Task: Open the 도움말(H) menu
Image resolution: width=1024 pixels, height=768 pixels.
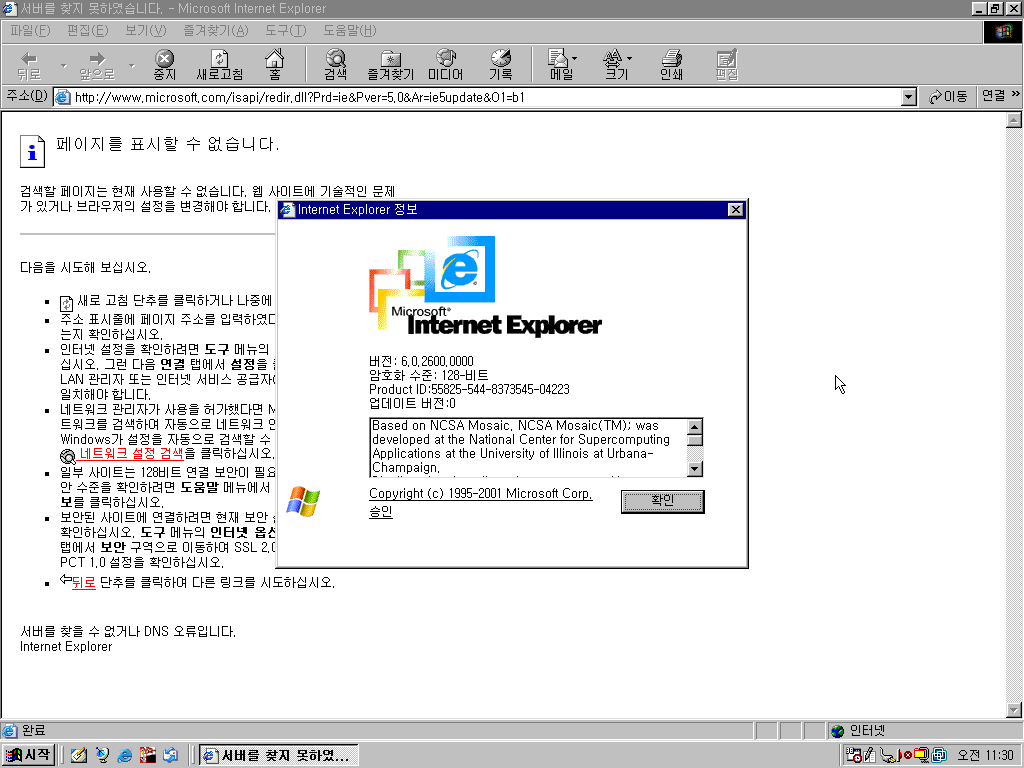Action: click(349, 31)
